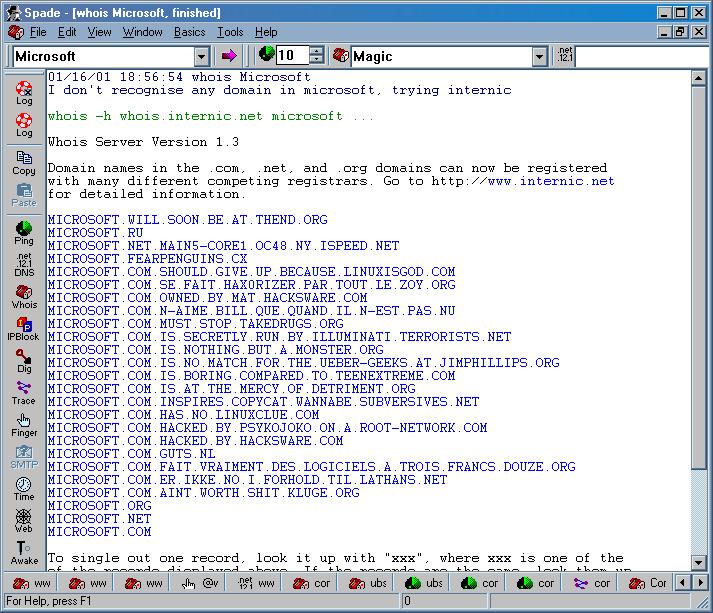Open the Tools menu
The height and width of the screenshot is (613, 713).
(x=230, y=32)
